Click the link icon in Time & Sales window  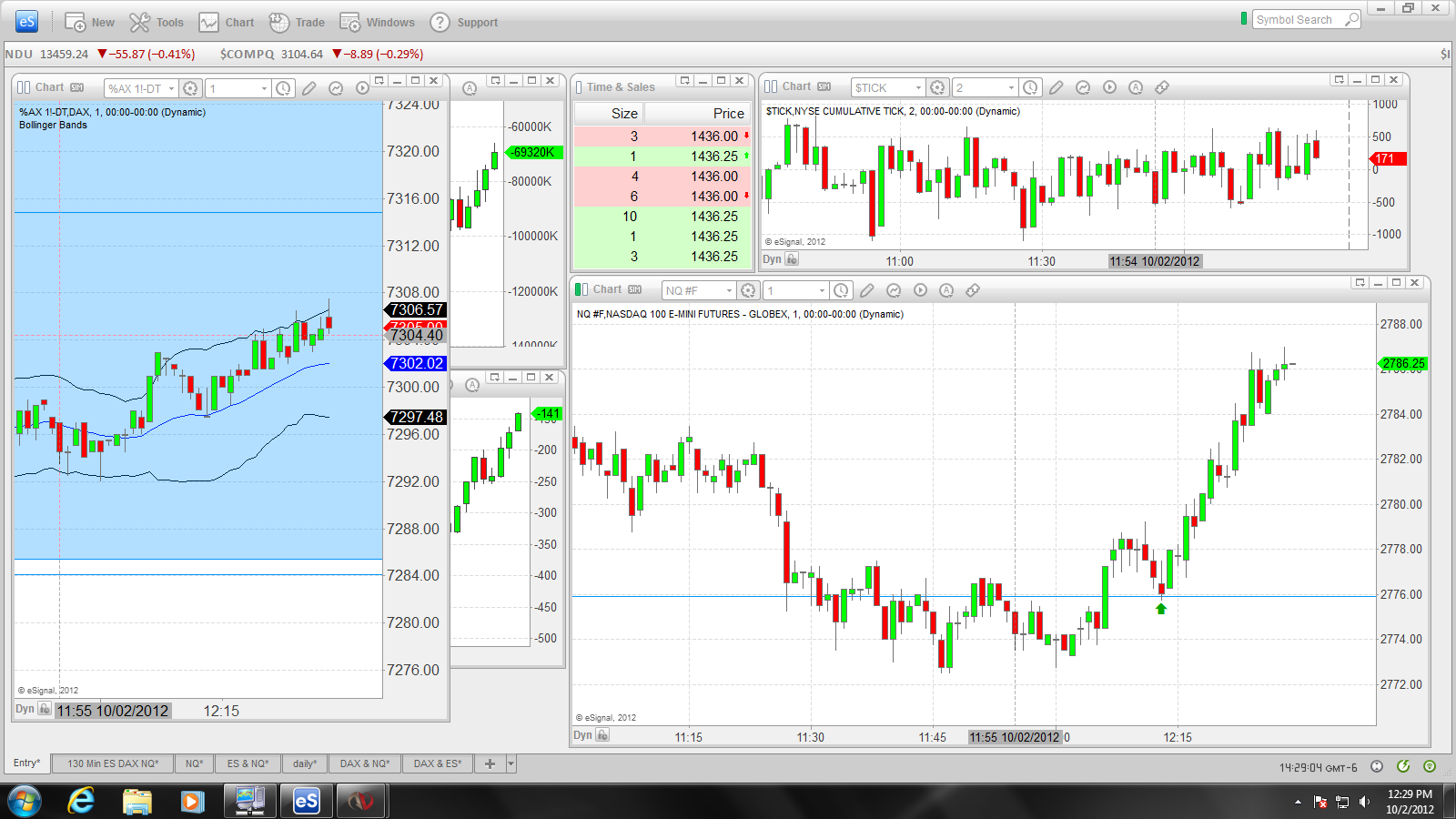coord(579,87)
